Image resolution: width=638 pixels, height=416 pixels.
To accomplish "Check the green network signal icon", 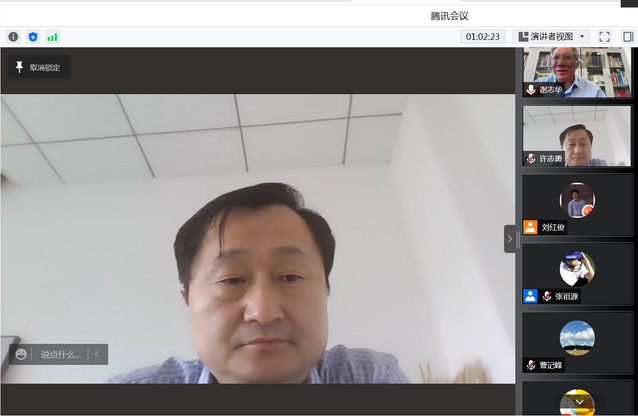I will point(52,37).
